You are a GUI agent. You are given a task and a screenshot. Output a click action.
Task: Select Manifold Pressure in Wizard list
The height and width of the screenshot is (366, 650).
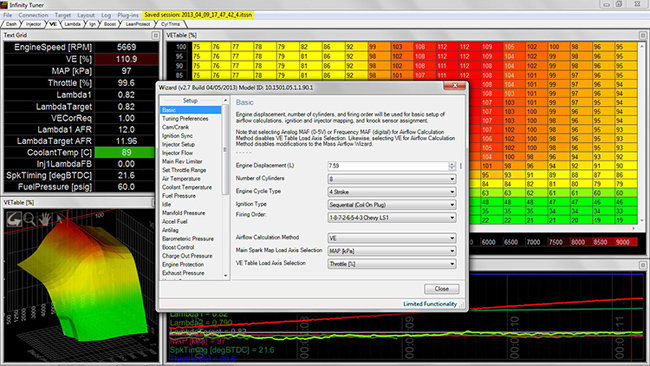pyautogui.click(x=183, y=213)
